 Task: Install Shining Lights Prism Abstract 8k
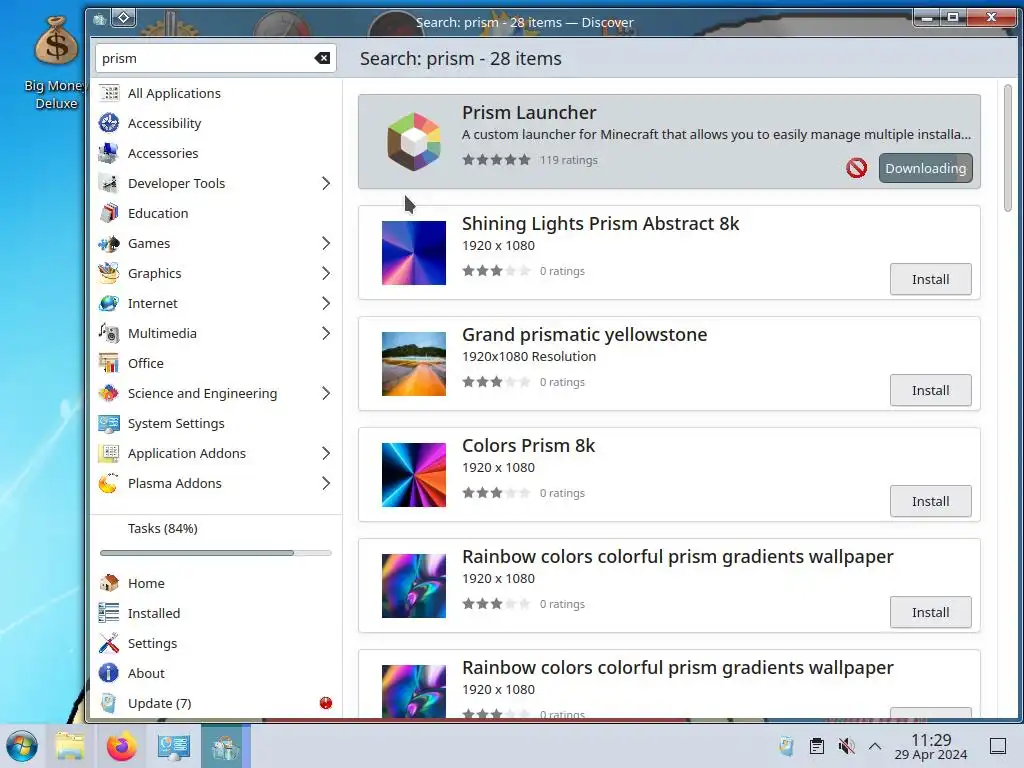point(931,280)
